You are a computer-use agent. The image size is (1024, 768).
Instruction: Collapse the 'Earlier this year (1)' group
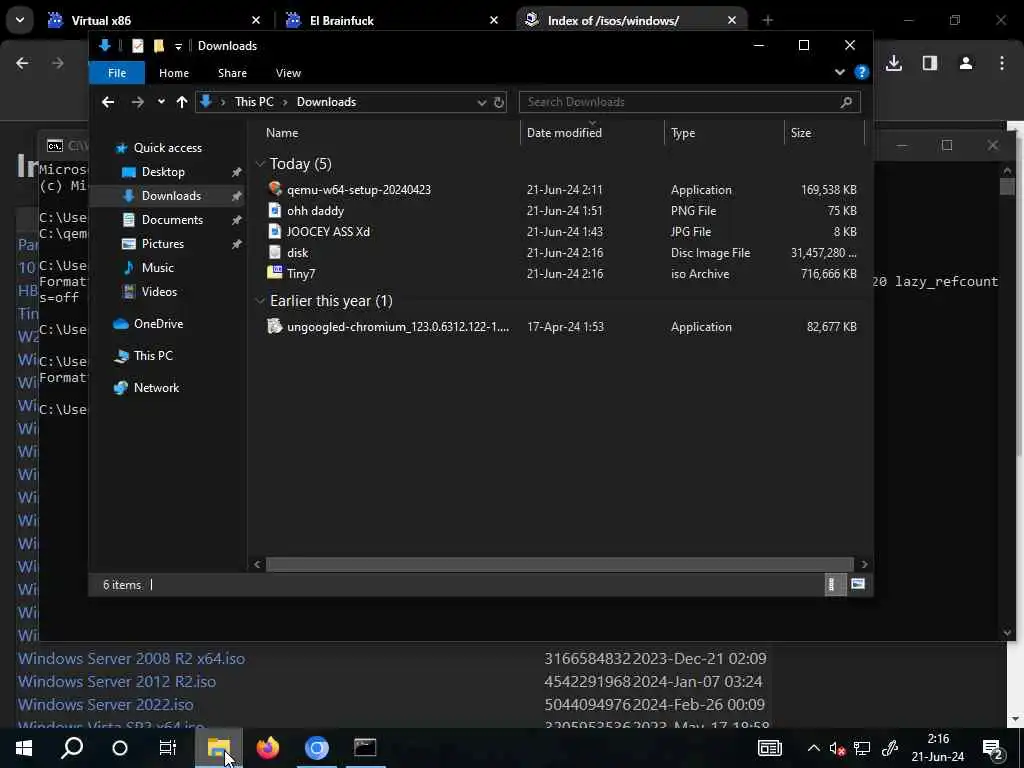click(261, 300)
